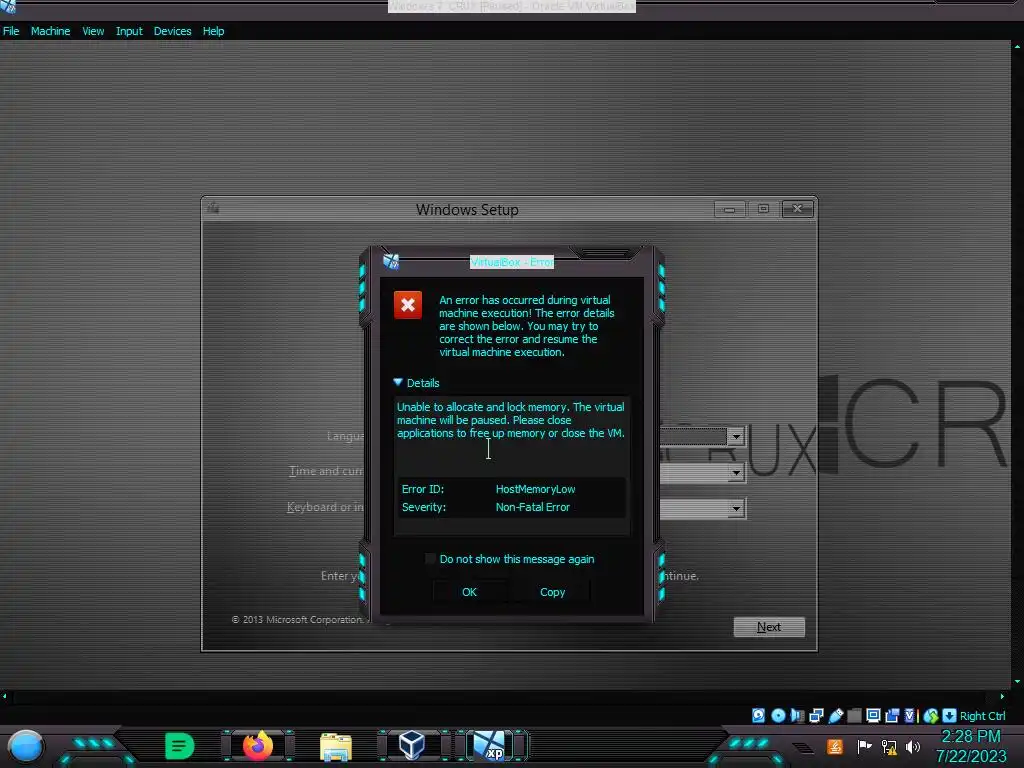Click the Copy button in error dialog

[552, 592]
